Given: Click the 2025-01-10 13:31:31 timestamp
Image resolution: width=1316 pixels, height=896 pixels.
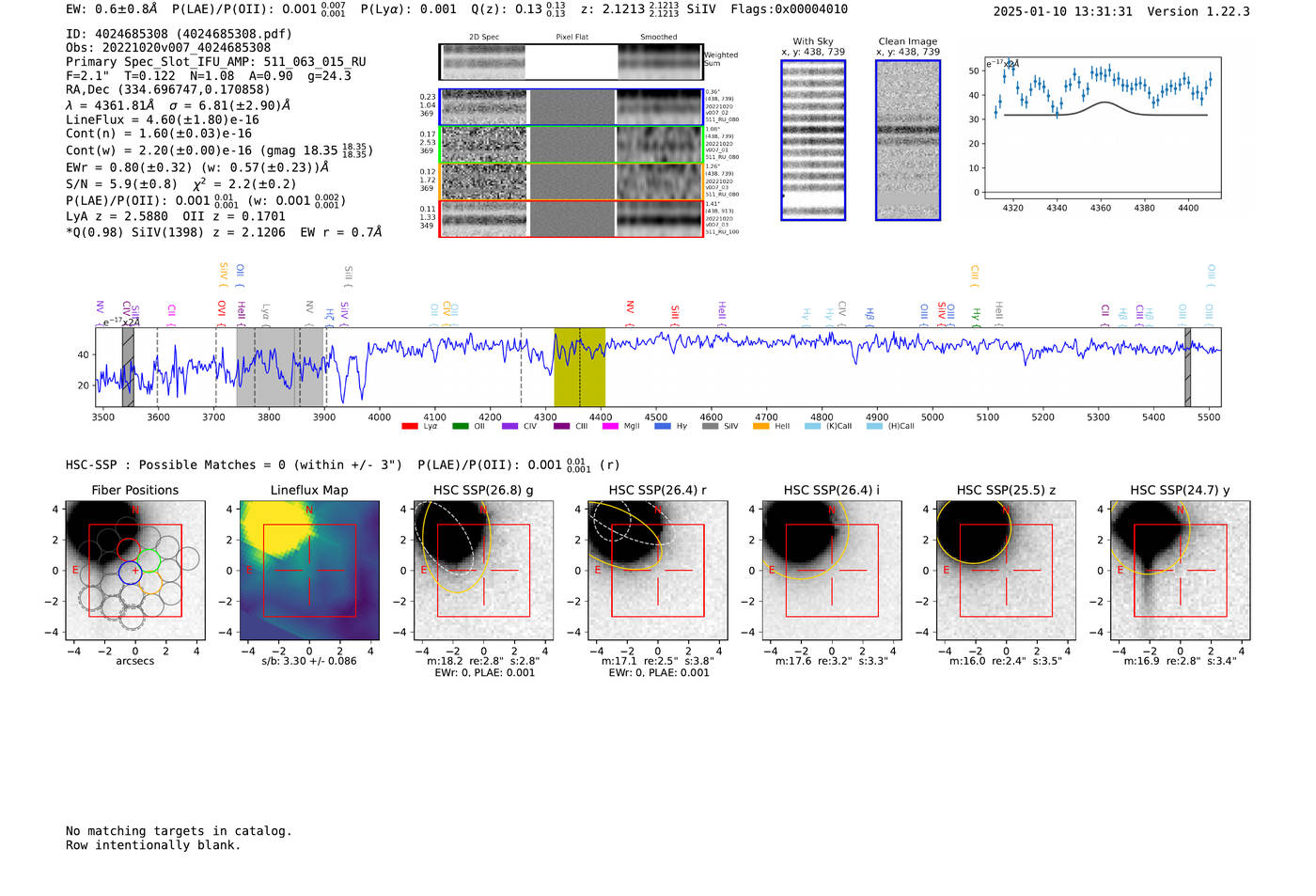Looking at the screenshot, I should [1062, 12].
